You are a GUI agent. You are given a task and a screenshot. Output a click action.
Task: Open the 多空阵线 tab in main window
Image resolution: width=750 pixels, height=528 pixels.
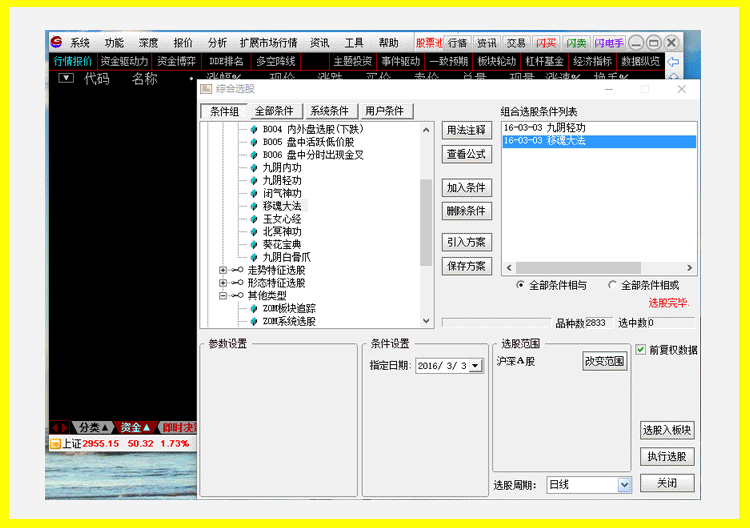pos(276,62)
